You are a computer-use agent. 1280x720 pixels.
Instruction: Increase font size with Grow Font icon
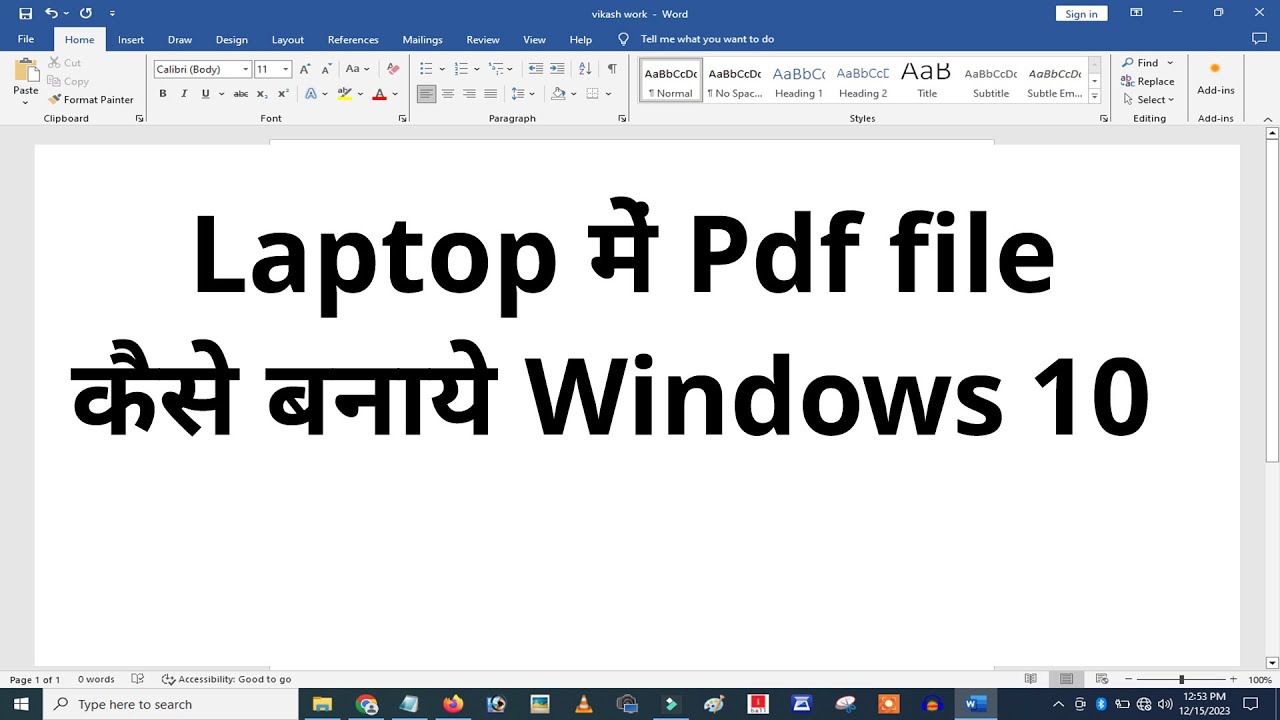pos(305,69)
